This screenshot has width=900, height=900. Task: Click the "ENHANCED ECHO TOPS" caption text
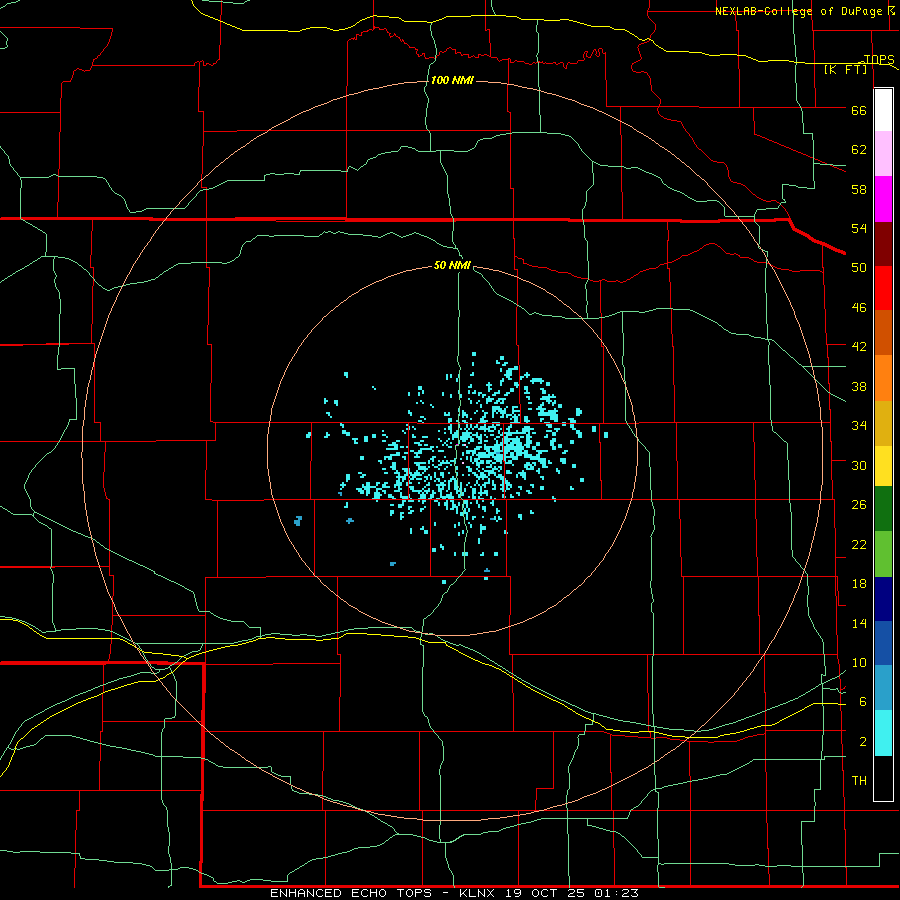tap(351, 893)
